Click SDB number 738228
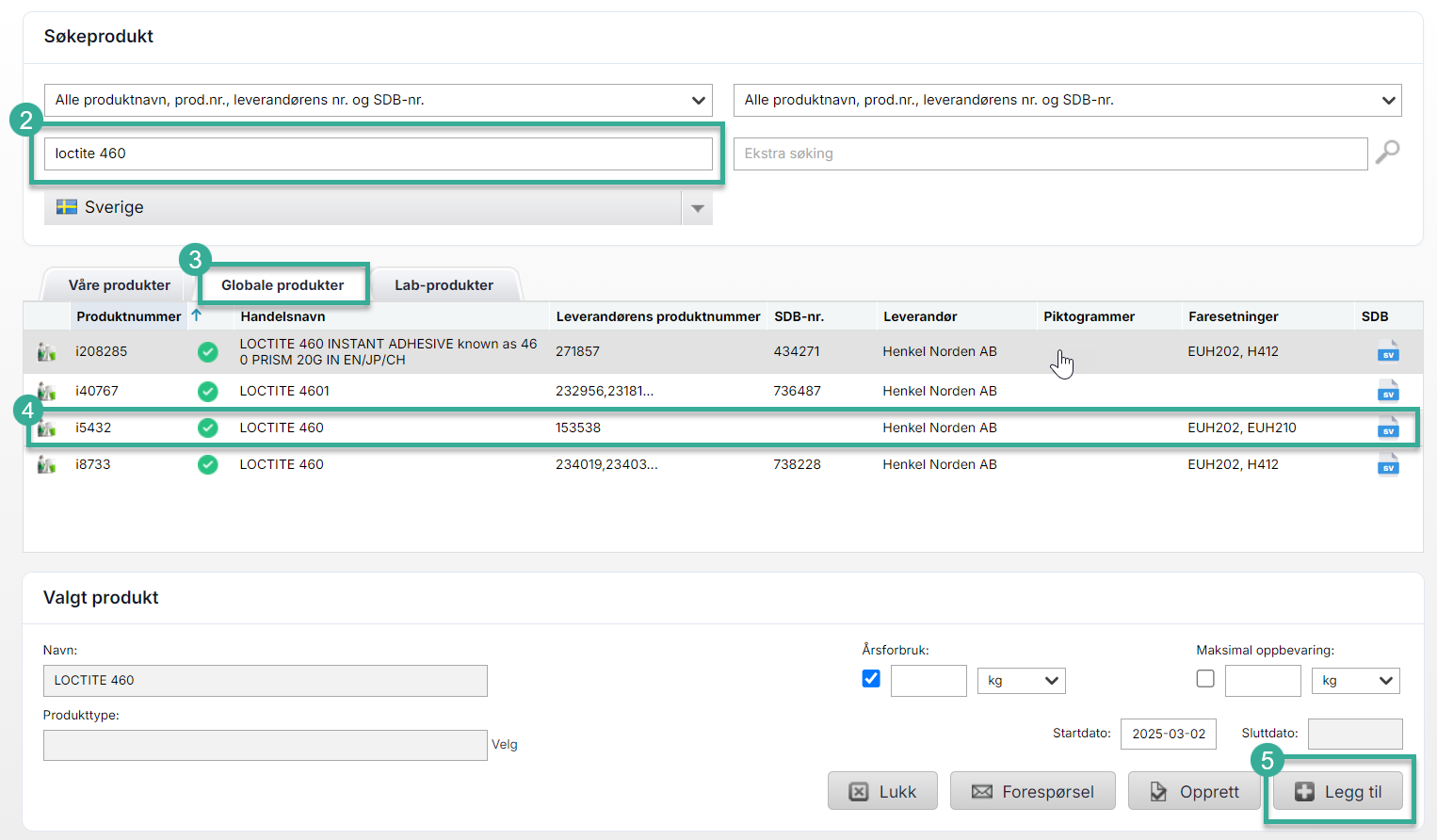1437x840 pixels. click(797, 464)
